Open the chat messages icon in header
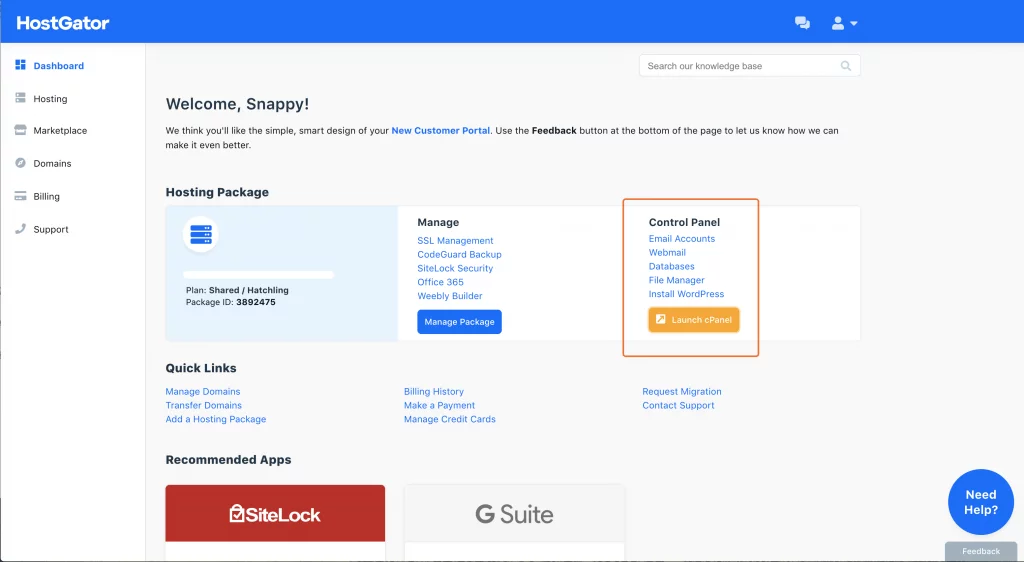This screenshot has width=1024, height=562. point(802,23)
